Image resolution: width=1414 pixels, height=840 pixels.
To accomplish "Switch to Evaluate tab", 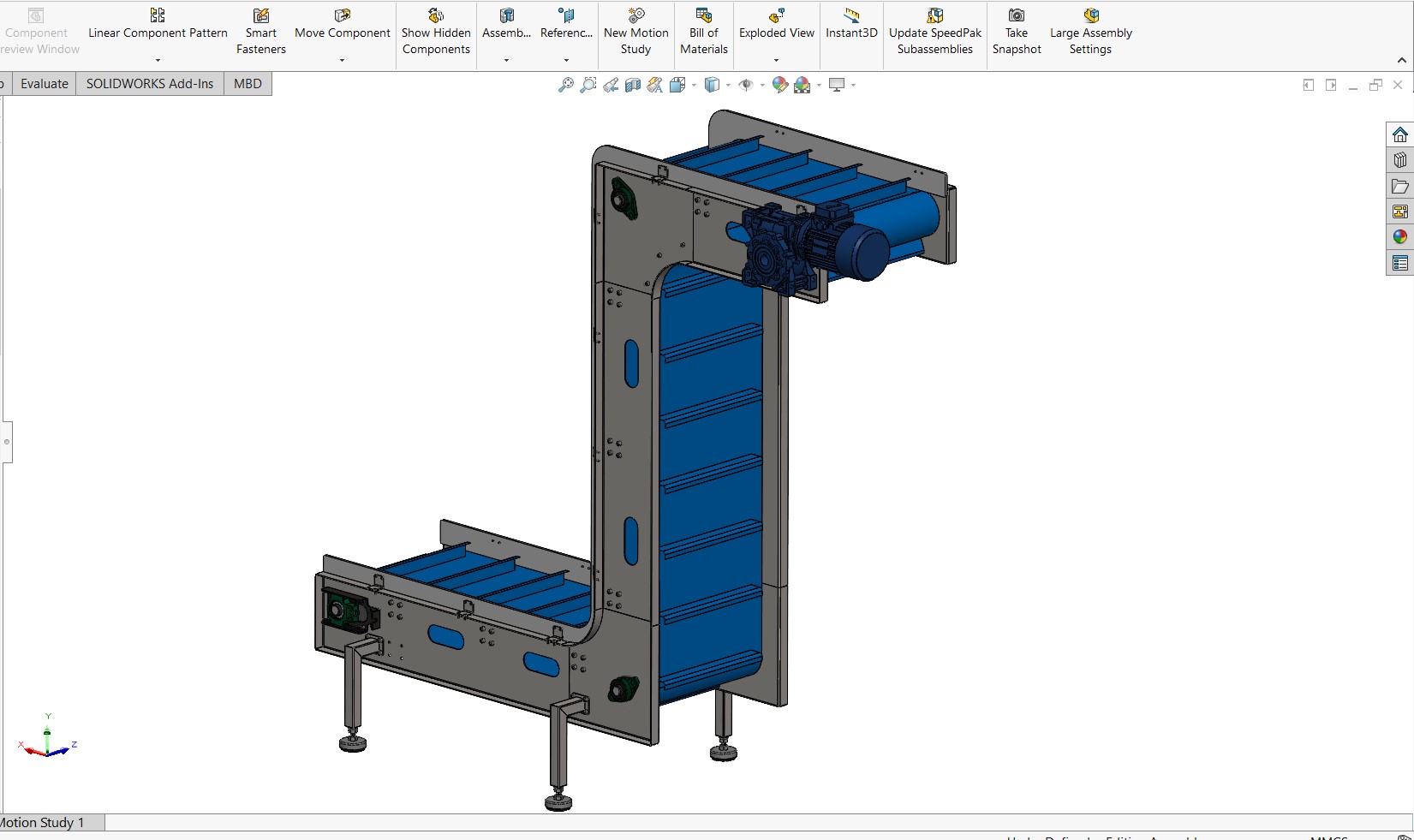I will tap(45, 84).
